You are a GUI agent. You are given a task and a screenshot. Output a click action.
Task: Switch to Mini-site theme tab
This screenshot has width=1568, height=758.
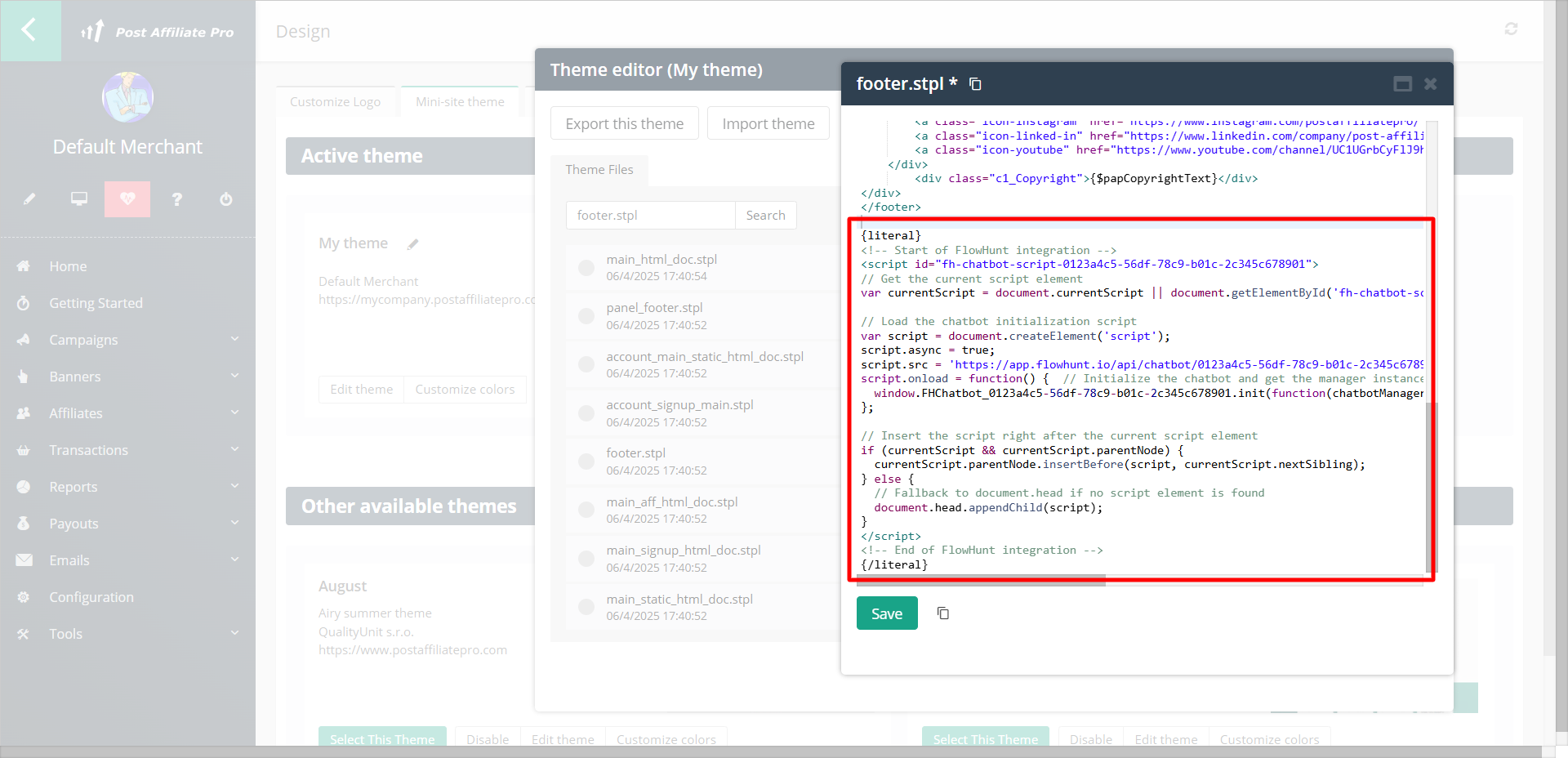point(460,101)
